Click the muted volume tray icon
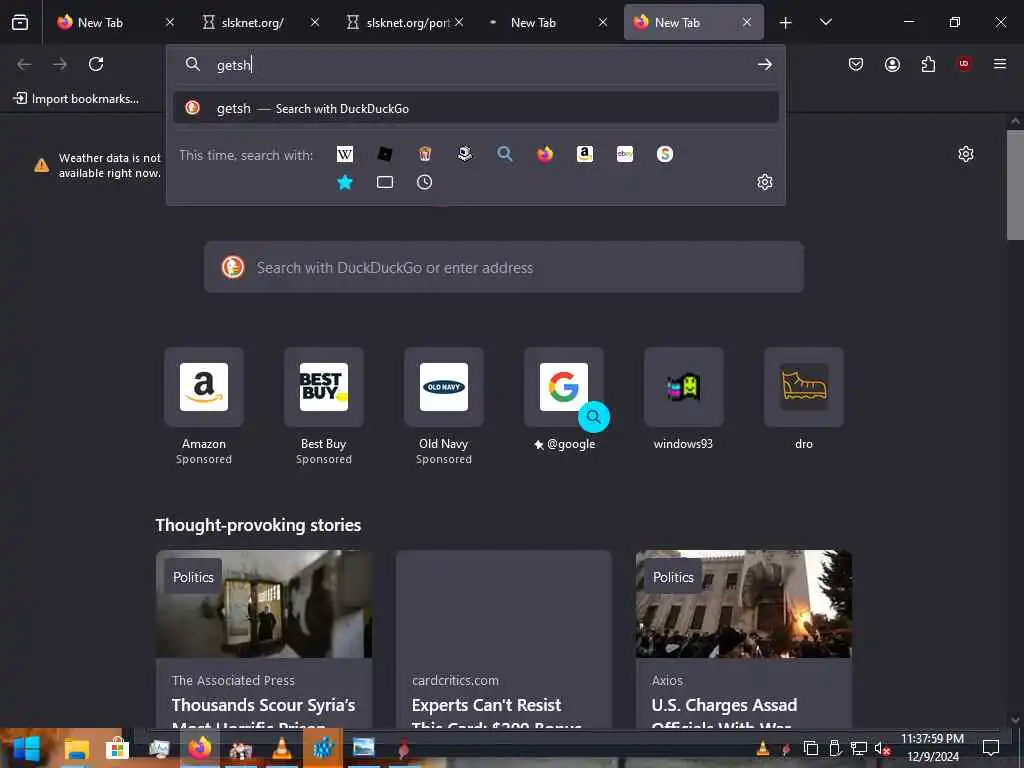 882,748
